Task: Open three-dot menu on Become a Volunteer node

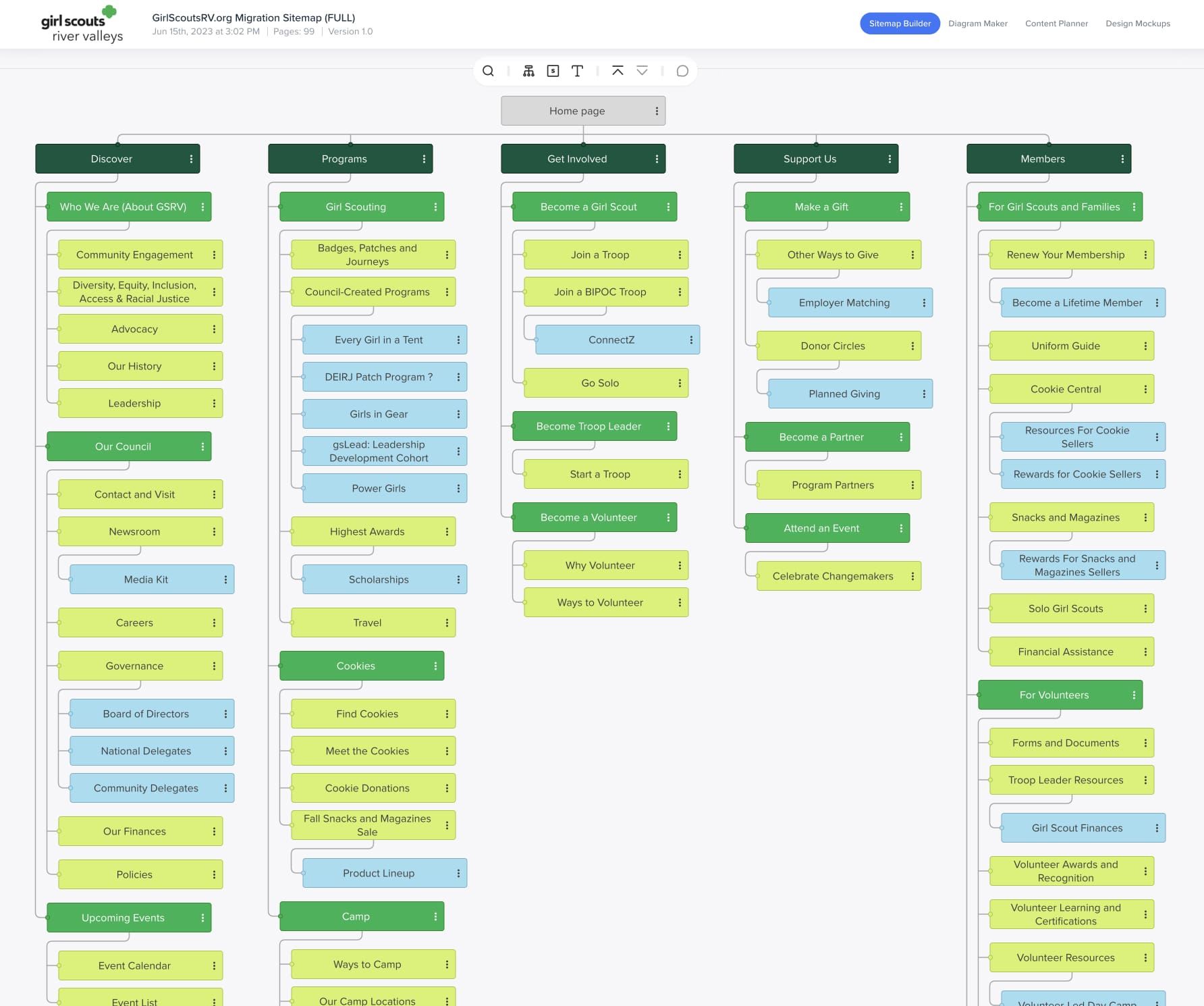Action: pos(668,517)
